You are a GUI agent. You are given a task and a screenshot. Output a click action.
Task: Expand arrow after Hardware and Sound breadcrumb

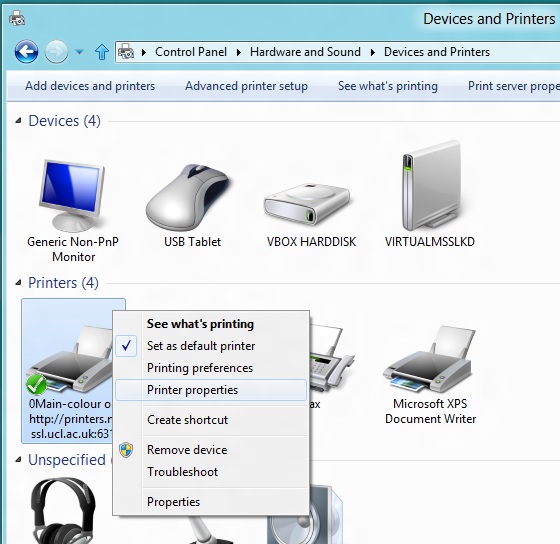[x=372, y=53]
